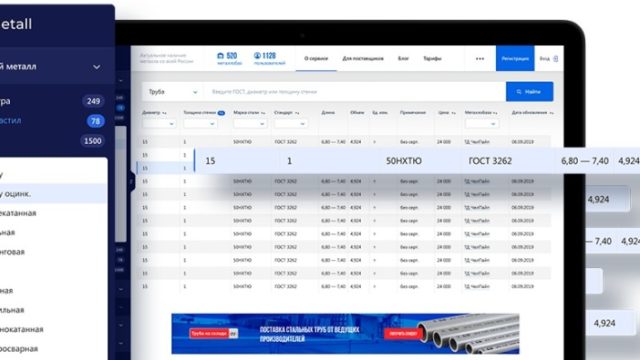Open the О сервисе tab
Image resolution: width=640 pixels, height=360 pixels.
[x=316, y=59]
